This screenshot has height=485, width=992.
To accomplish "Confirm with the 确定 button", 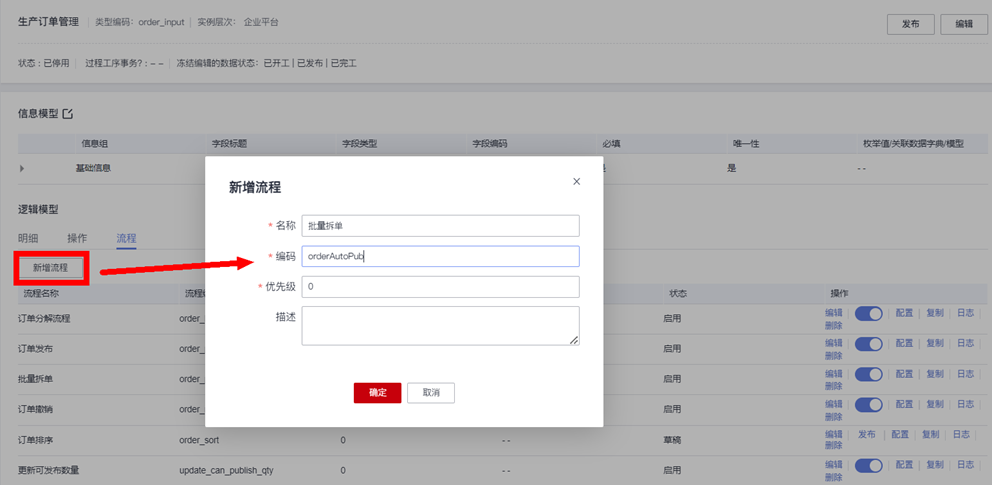I will 378,393.
